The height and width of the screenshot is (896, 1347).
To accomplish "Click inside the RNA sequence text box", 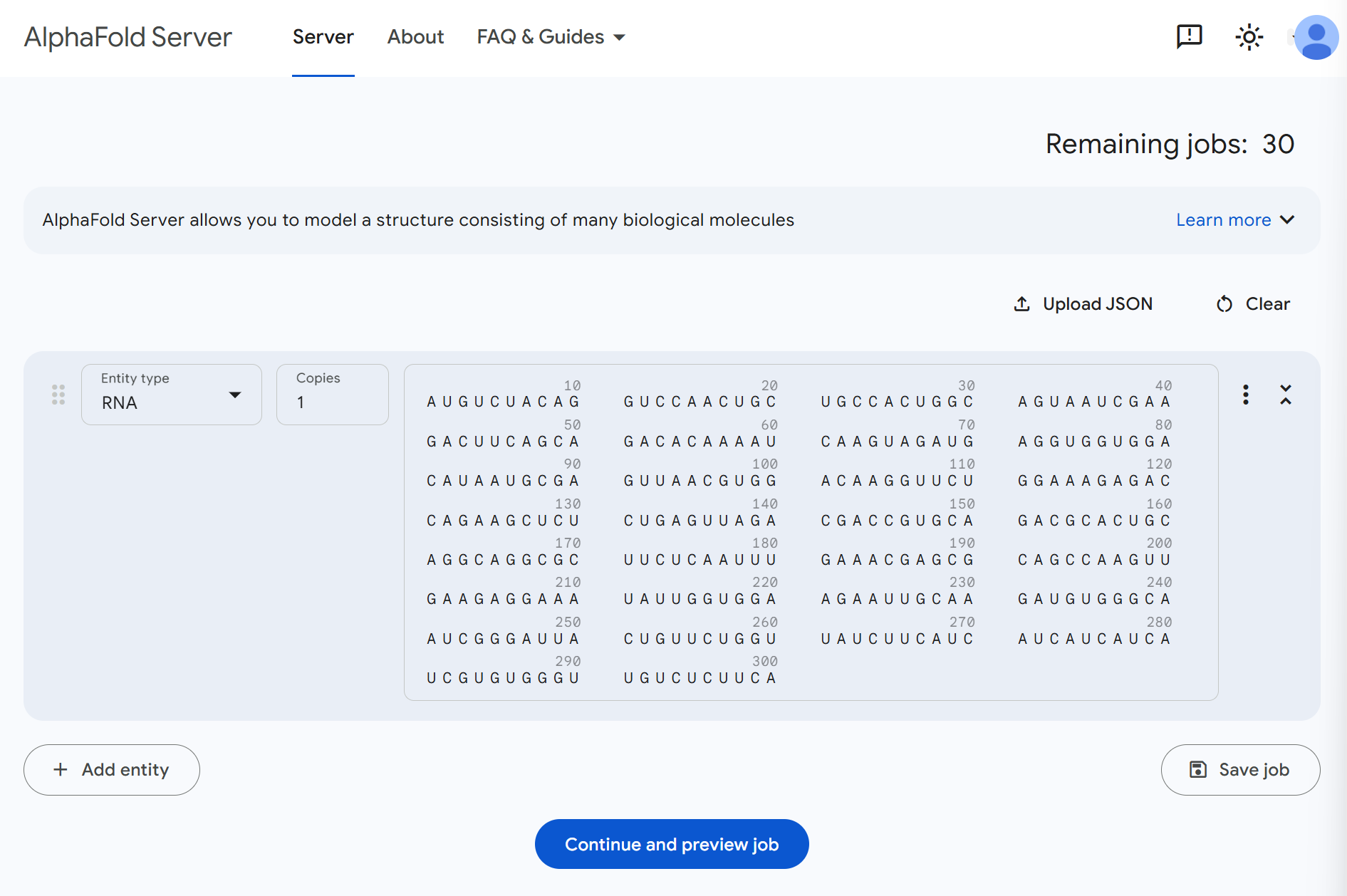I will [x=811, y=532].
